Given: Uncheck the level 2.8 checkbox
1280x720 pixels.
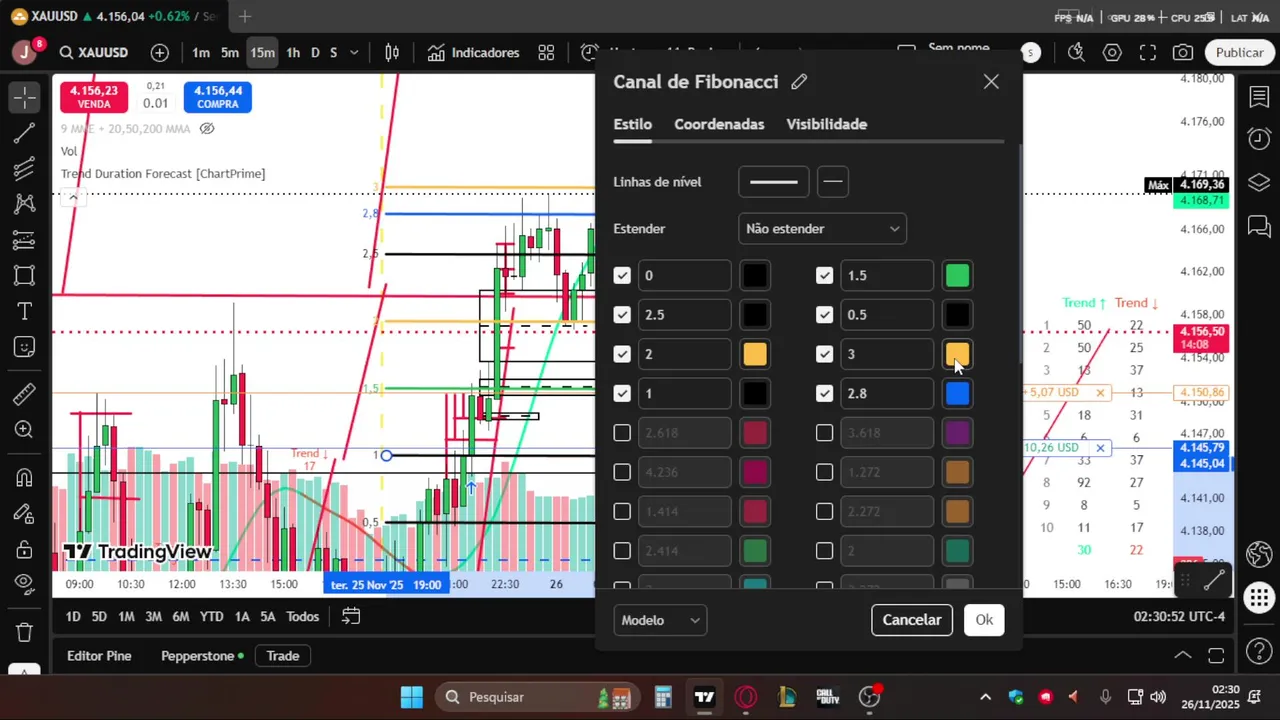Looking at the screenshot, I should point(824,393).
